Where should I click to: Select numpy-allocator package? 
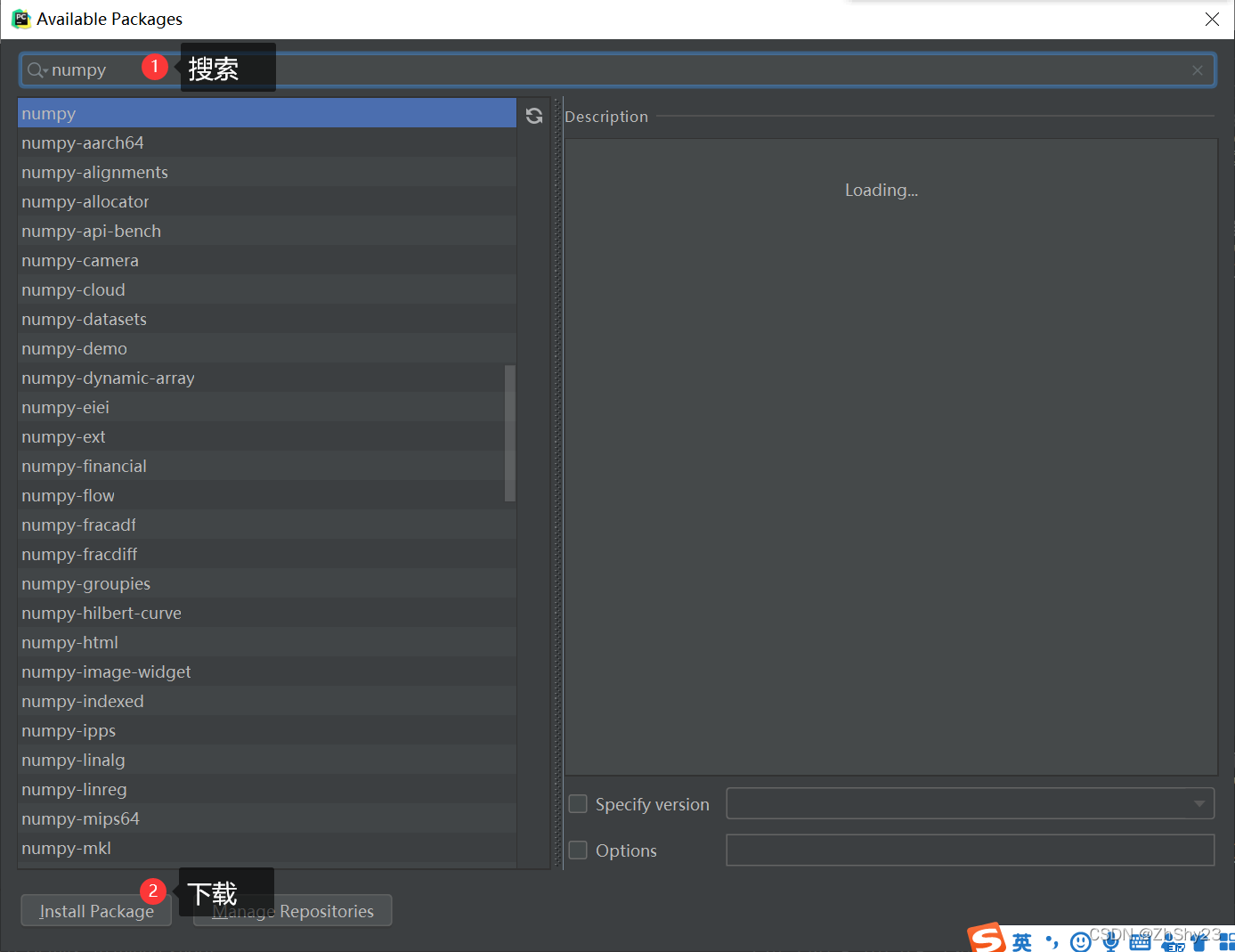point(267,201)
